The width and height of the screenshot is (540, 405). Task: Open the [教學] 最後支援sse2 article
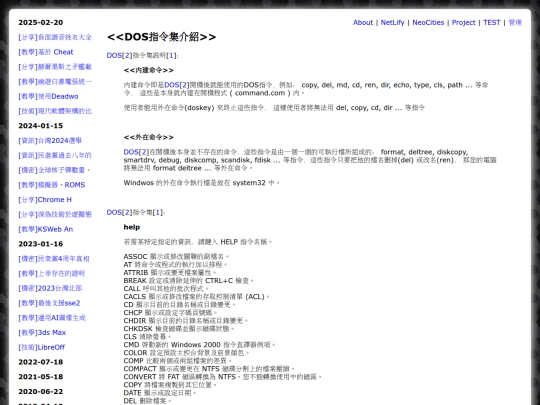point(49,303)
